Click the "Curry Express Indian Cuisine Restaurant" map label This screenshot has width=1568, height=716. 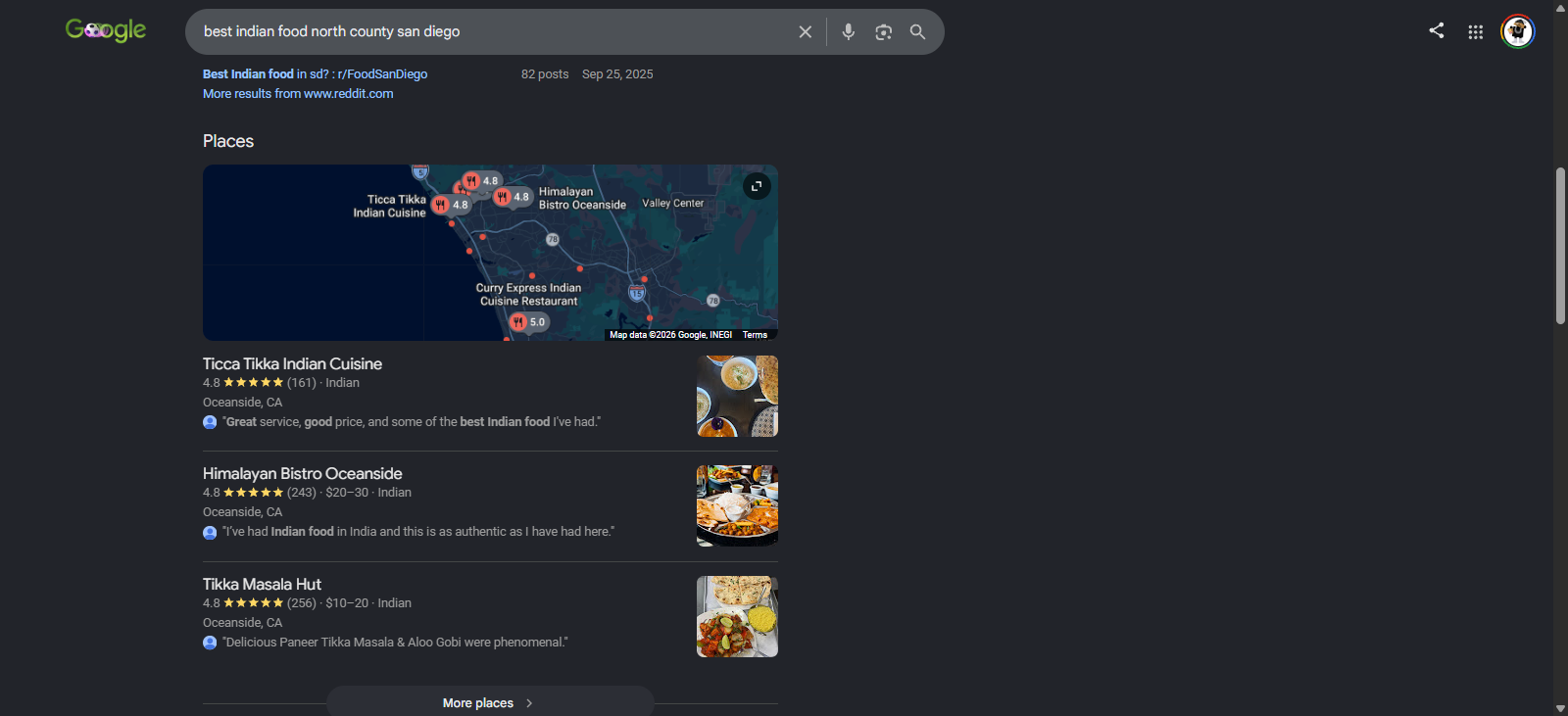click(528, 295)
